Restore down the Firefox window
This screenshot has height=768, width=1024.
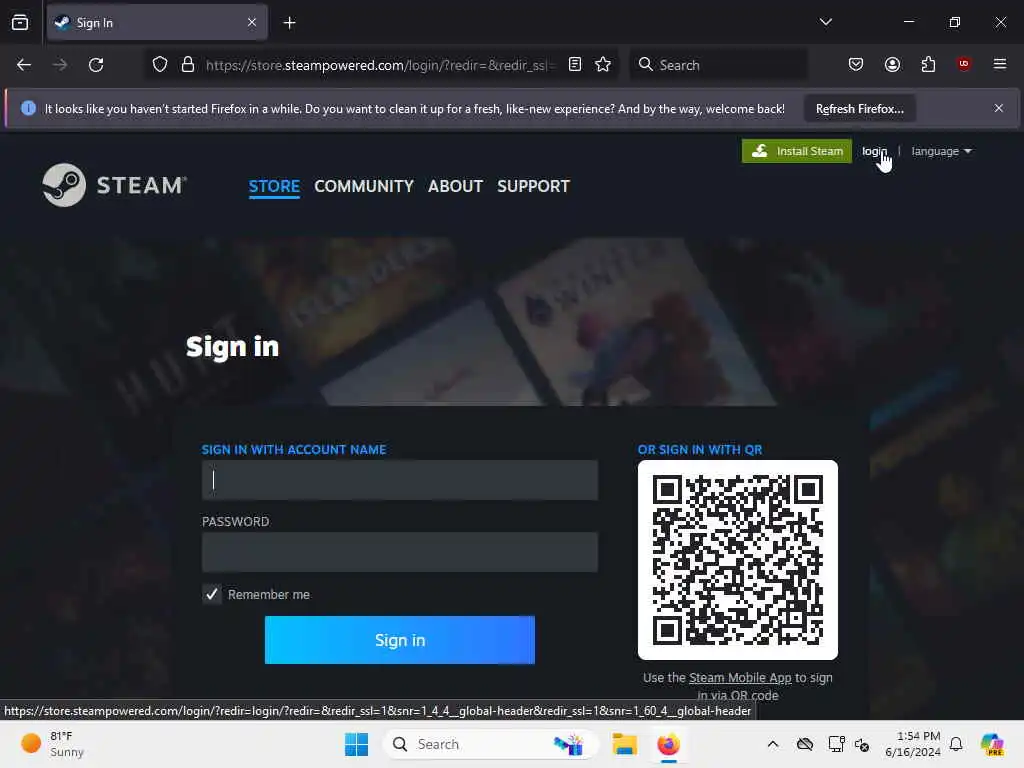[x=954, y=22]
